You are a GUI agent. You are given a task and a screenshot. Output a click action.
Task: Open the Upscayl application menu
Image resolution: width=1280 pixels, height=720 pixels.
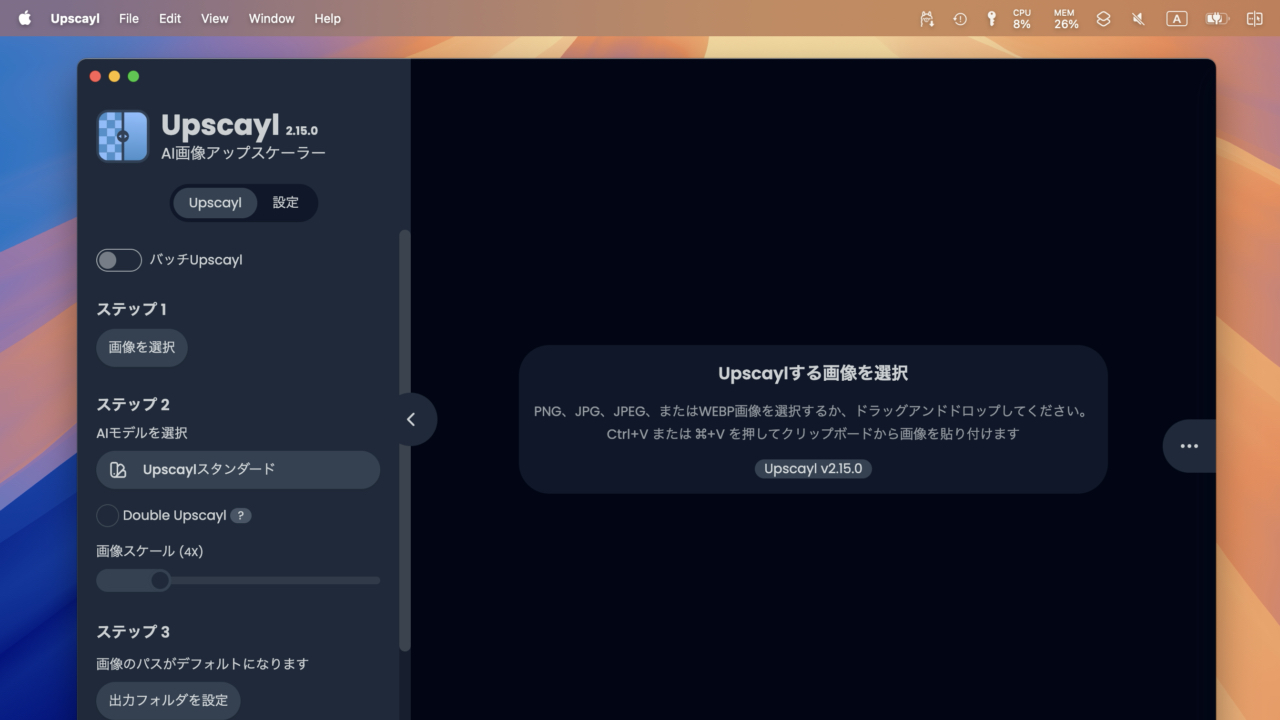pyautogui.click(x=75, y=18)
